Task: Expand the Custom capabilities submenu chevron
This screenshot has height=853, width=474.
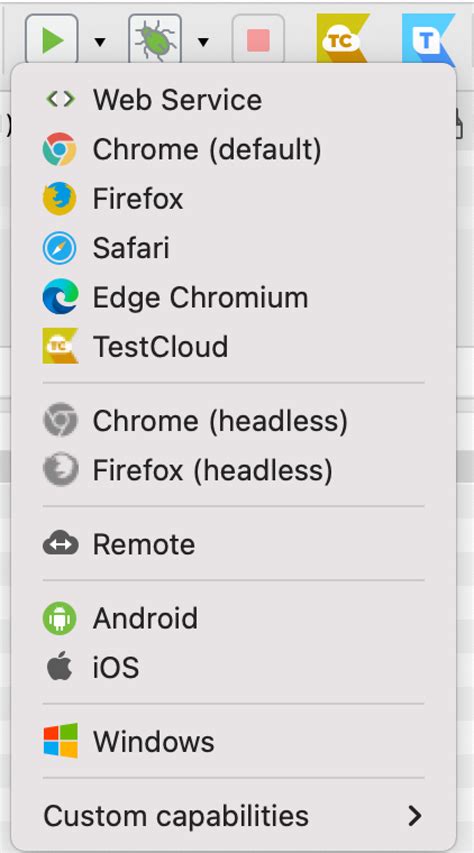Action: tap(415, 815)
